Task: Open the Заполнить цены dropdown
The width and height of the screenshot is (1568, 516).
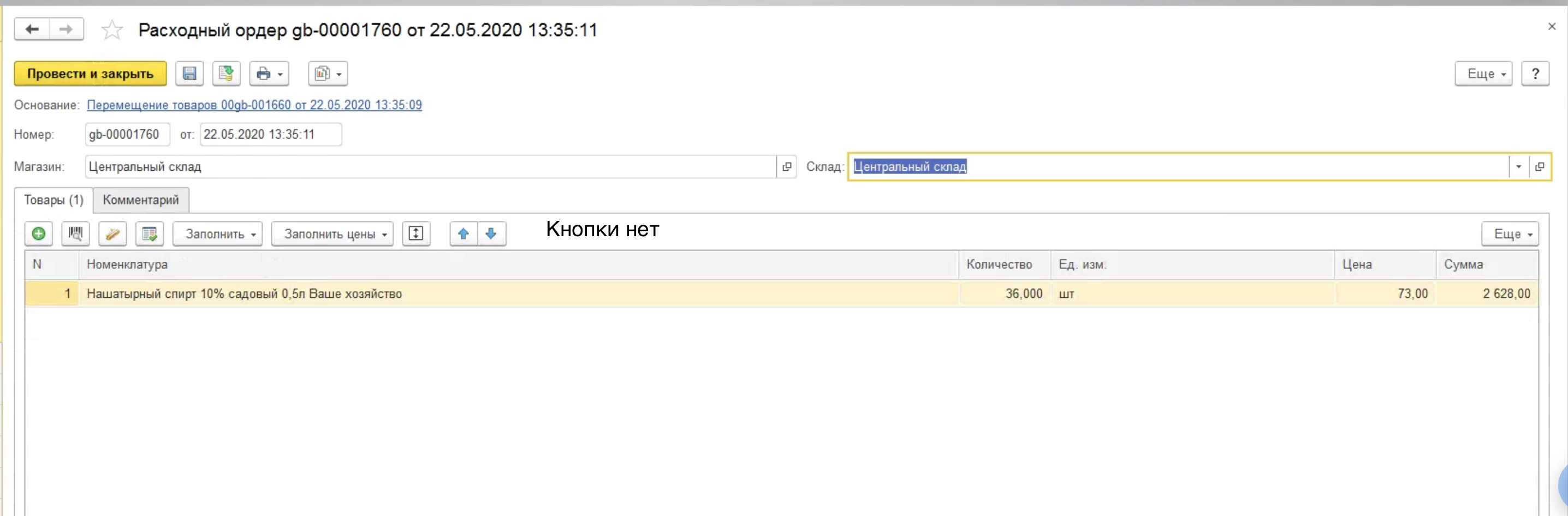Action: 332,233
